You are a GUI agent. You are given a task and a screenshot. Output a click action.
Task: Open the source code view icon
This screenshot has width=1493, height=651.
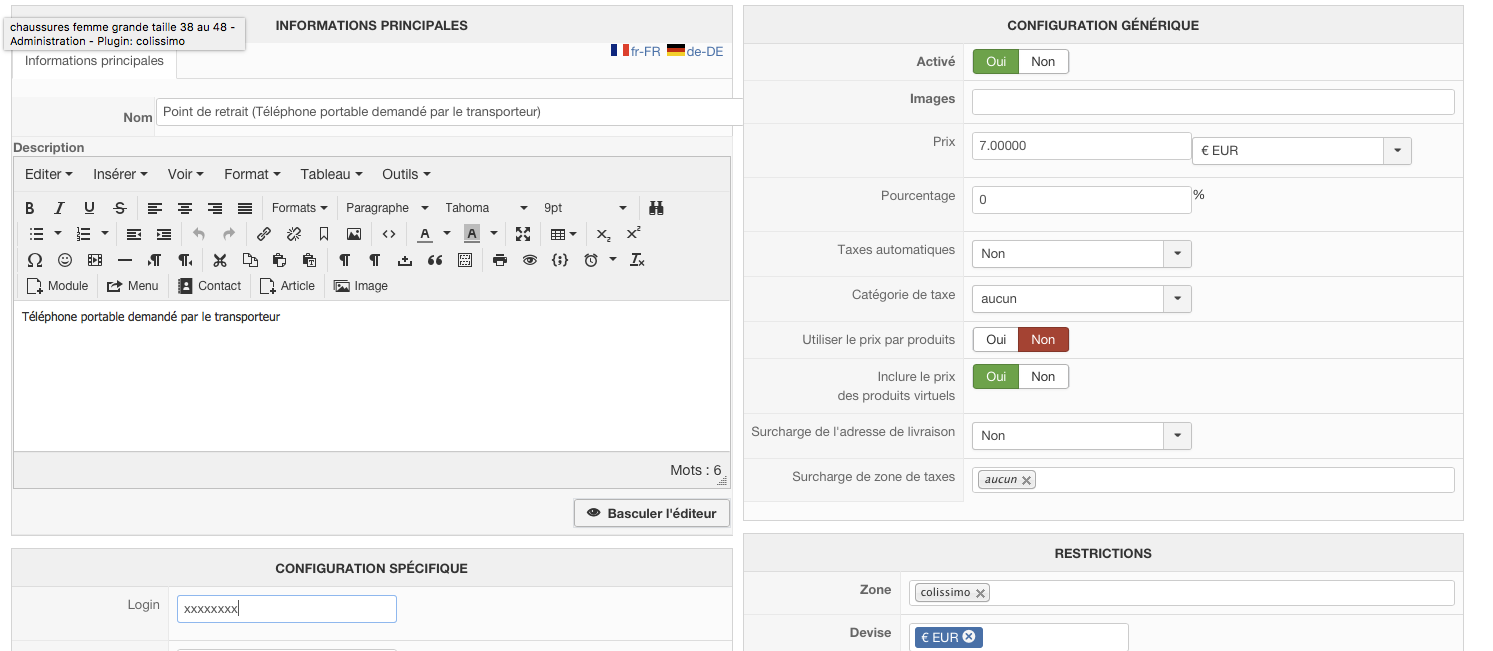coord(389,234)
